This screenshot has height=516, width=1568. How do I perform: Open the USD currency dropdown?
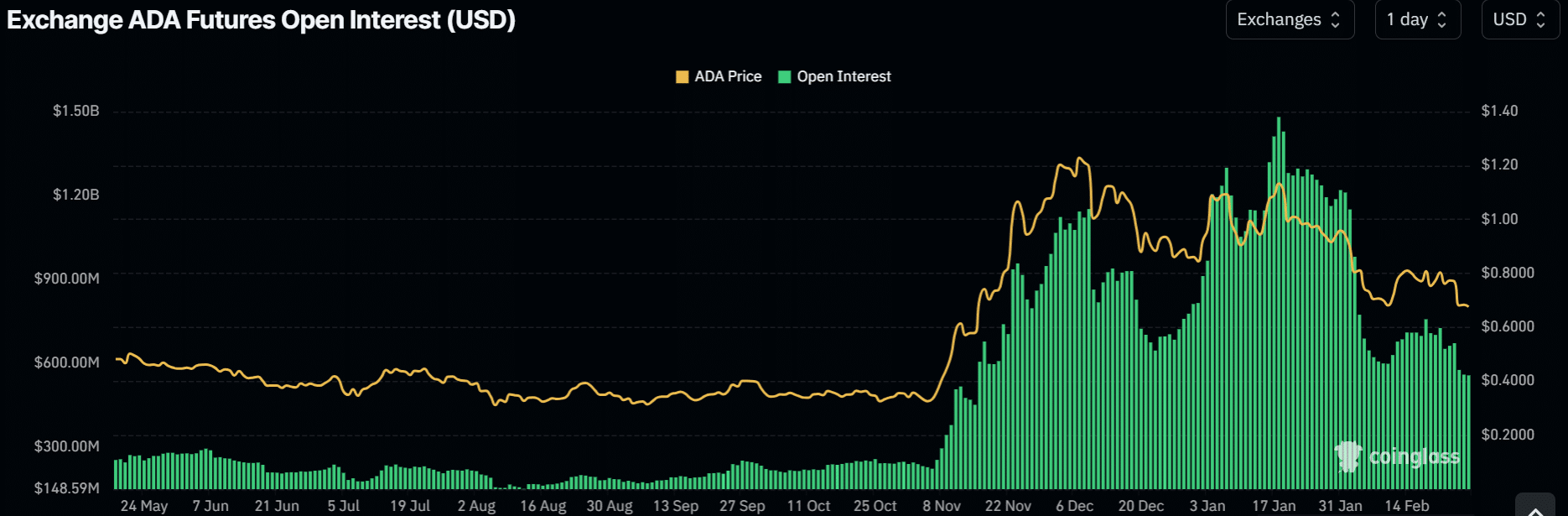pos(1519,19)
